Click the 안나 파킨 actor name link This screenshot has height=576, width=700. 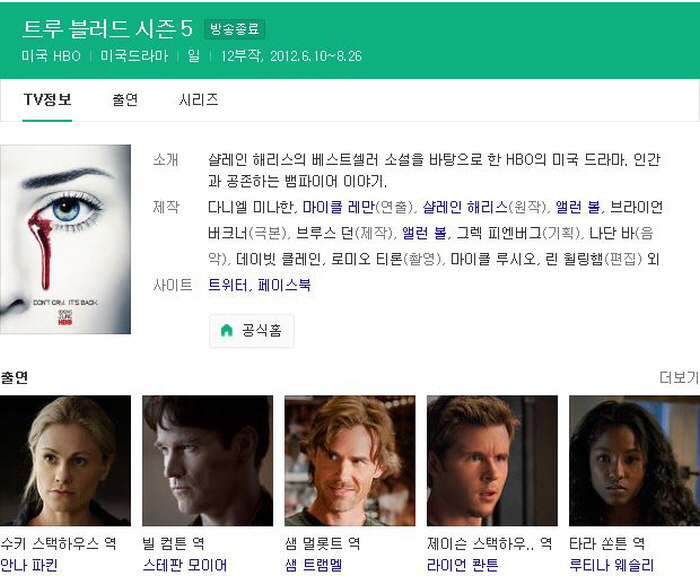click(x=29, y=565)
